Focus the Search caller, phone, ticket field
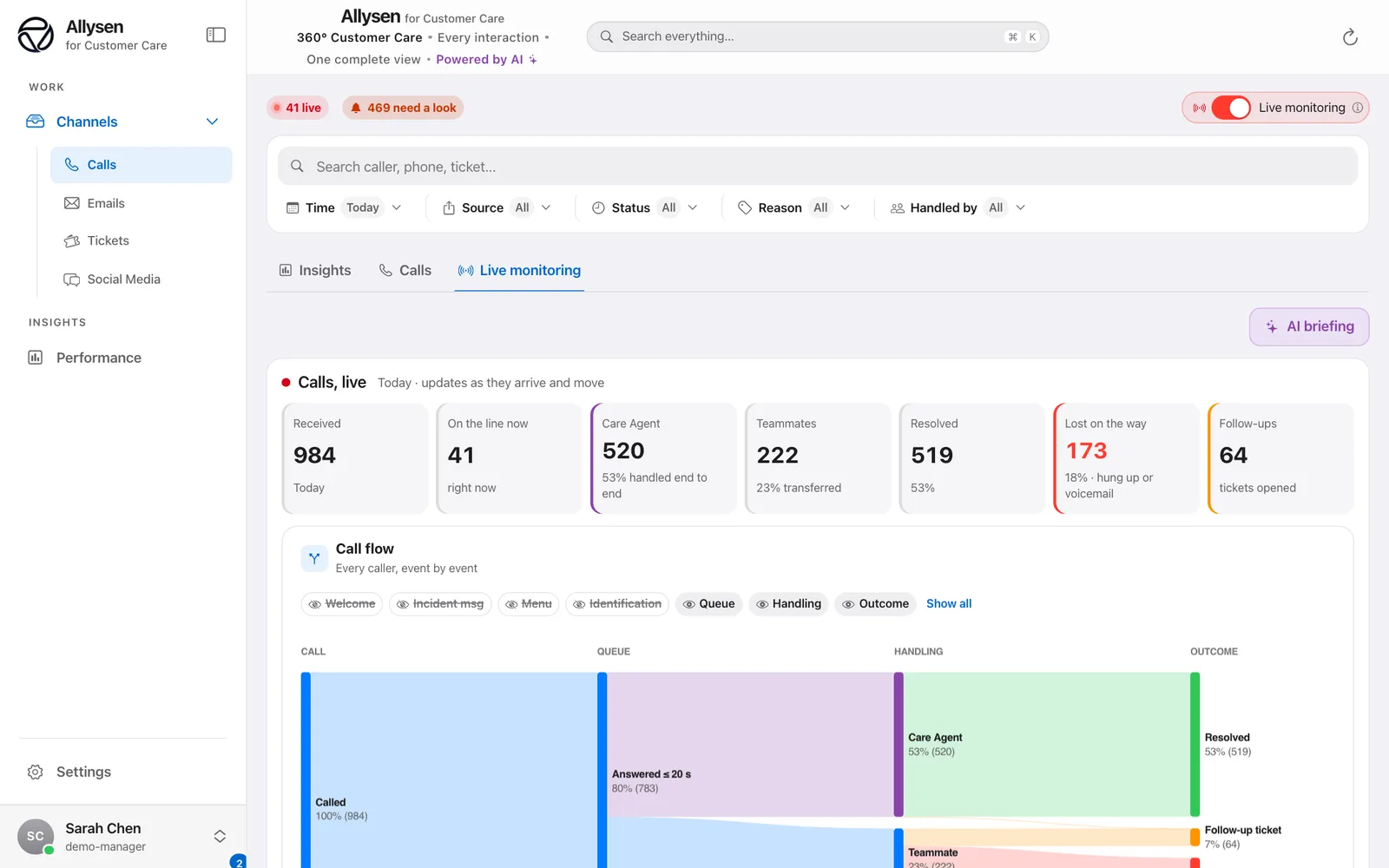Screen dimensions: 1389x868 (818, 166)
